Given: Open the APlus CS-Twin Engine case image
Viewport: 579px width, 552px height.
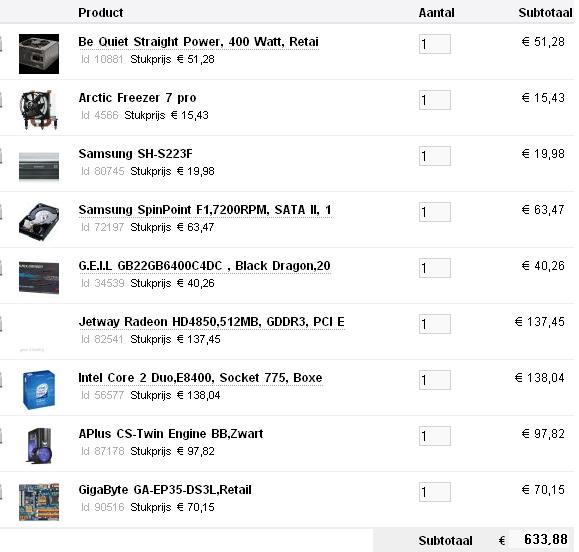Looking at the screenshot, I should tap(39, 446).
